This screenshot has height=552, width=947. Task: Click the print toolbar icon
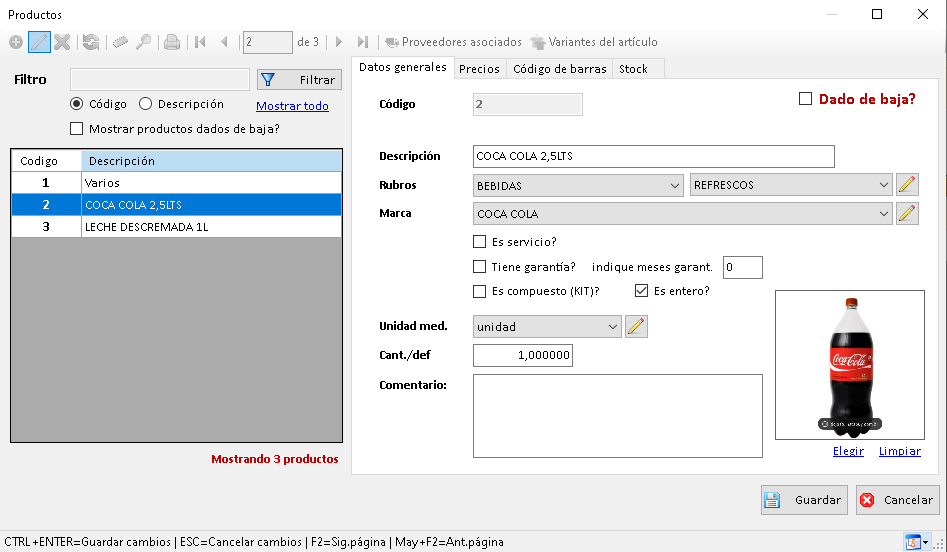172,42
